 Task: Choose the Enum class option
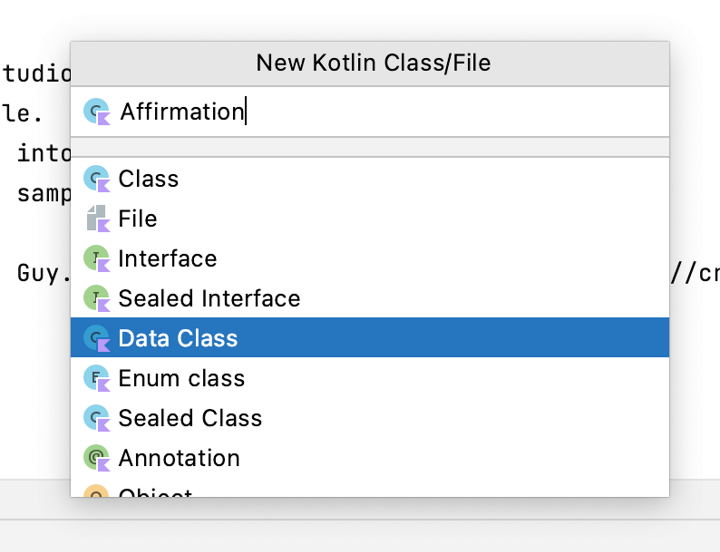181,379
